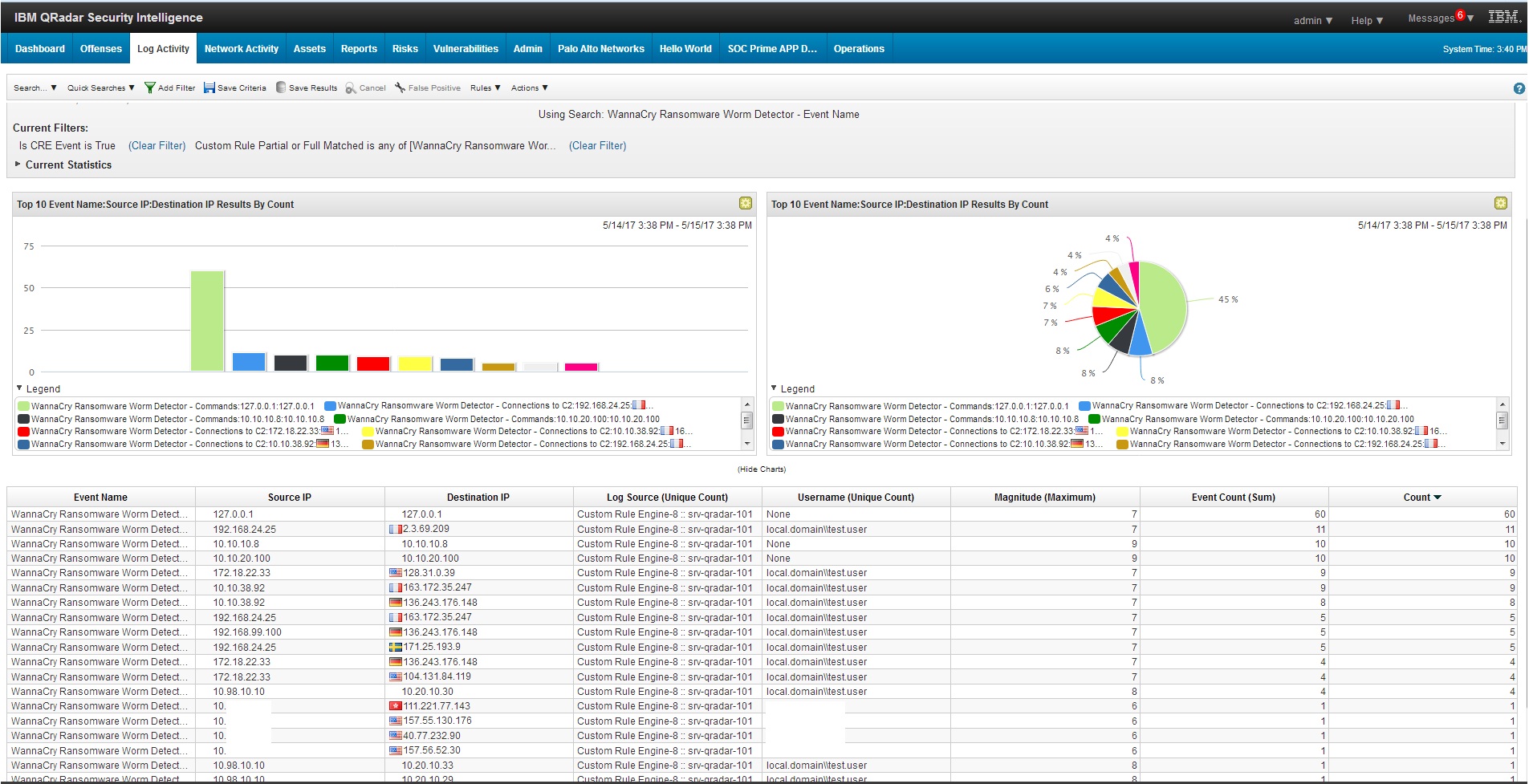Open the Actions dropdown menu
Viewport: 1533px width, 784px height.
[x=529, y=88]
